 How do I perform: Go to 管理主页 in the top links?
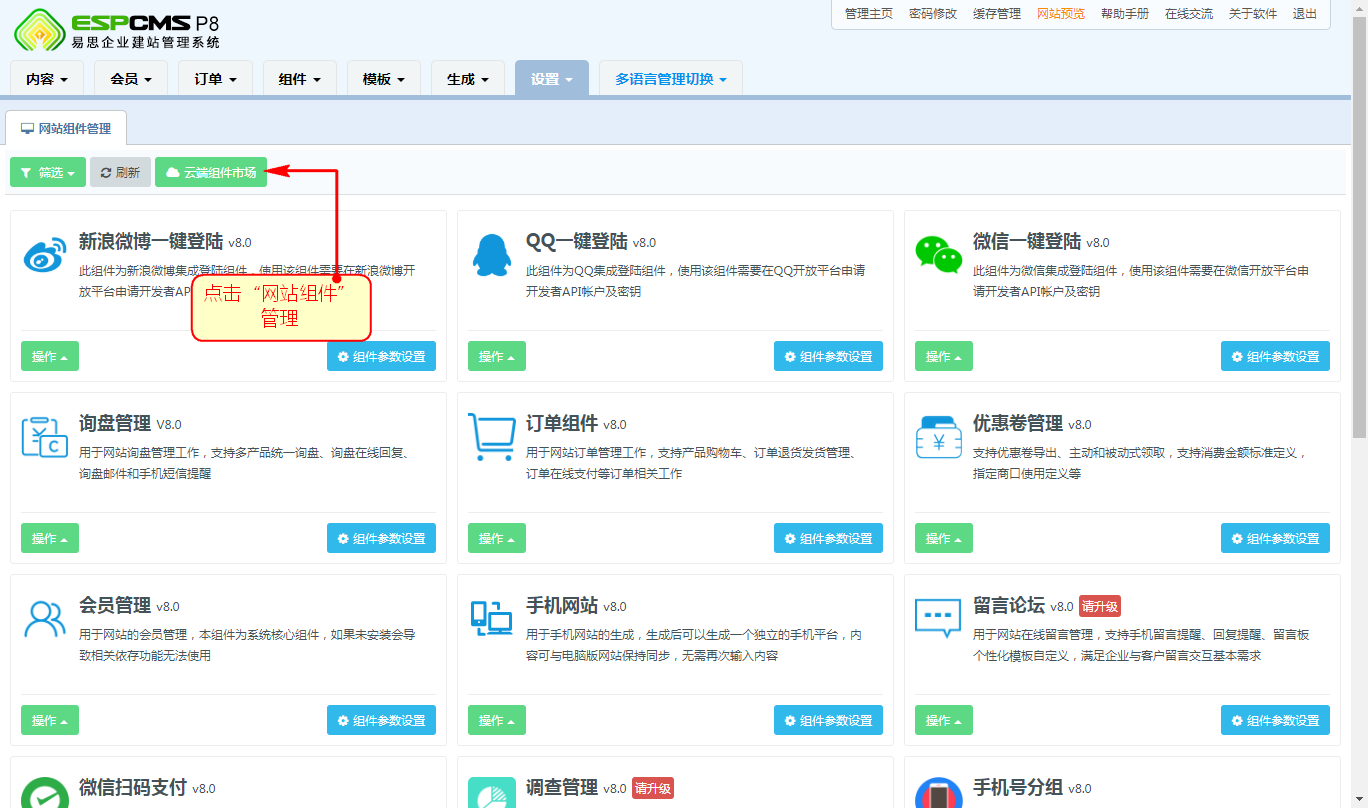click(x=869, y=14)
